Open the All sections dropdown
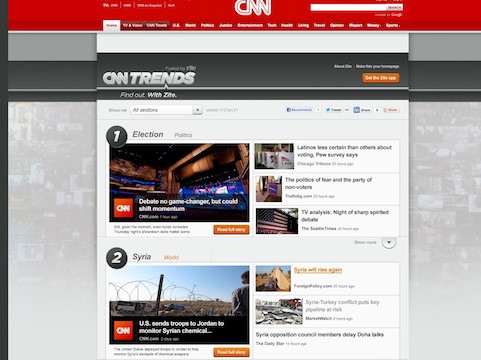The image size is (481, 360). tap(166, 110)
